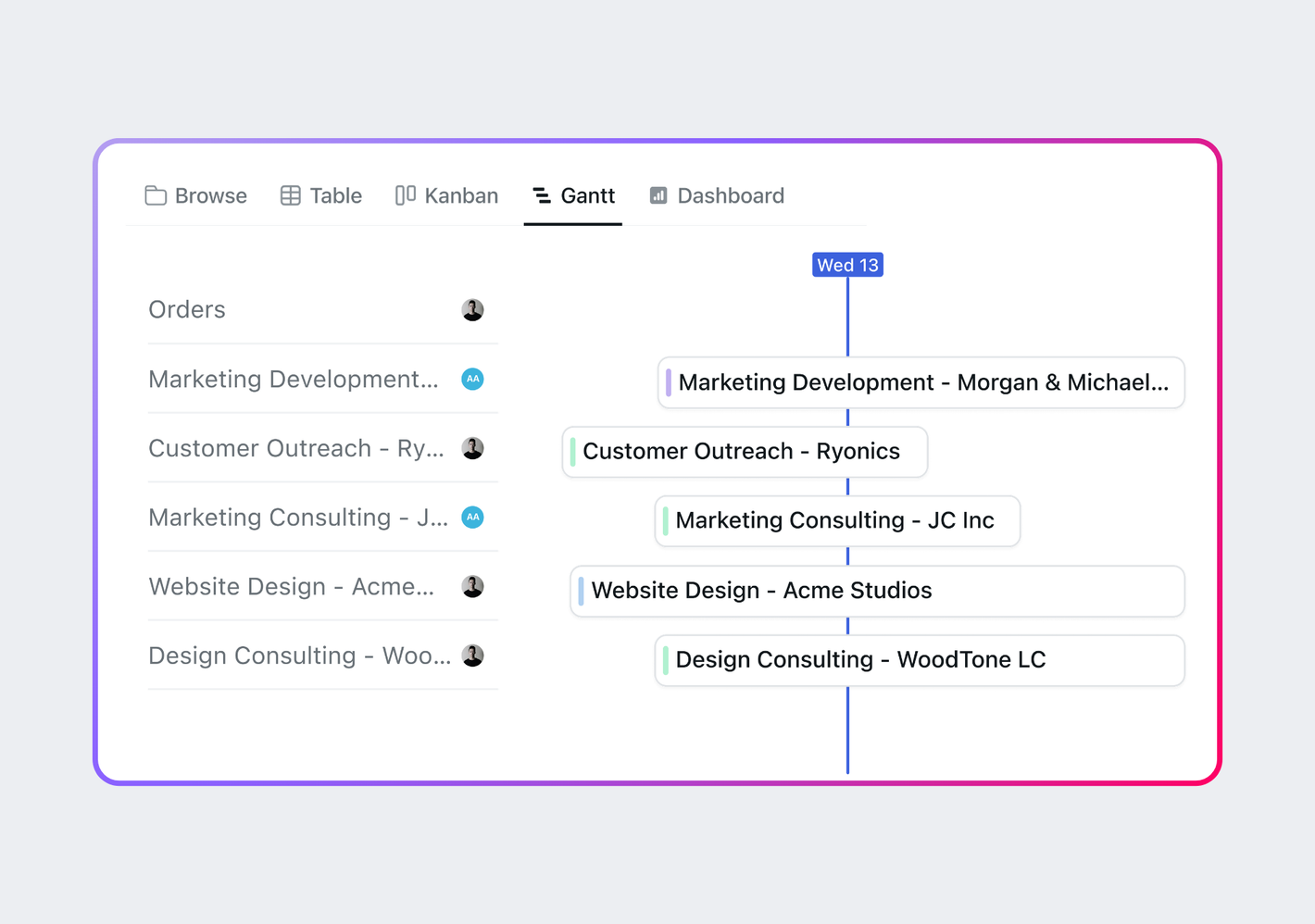Image resolution: width=1315 pixels, height=924 pixels.
Task: Click purple color stripe on Marketing Development bar
Action: (669, 382)
